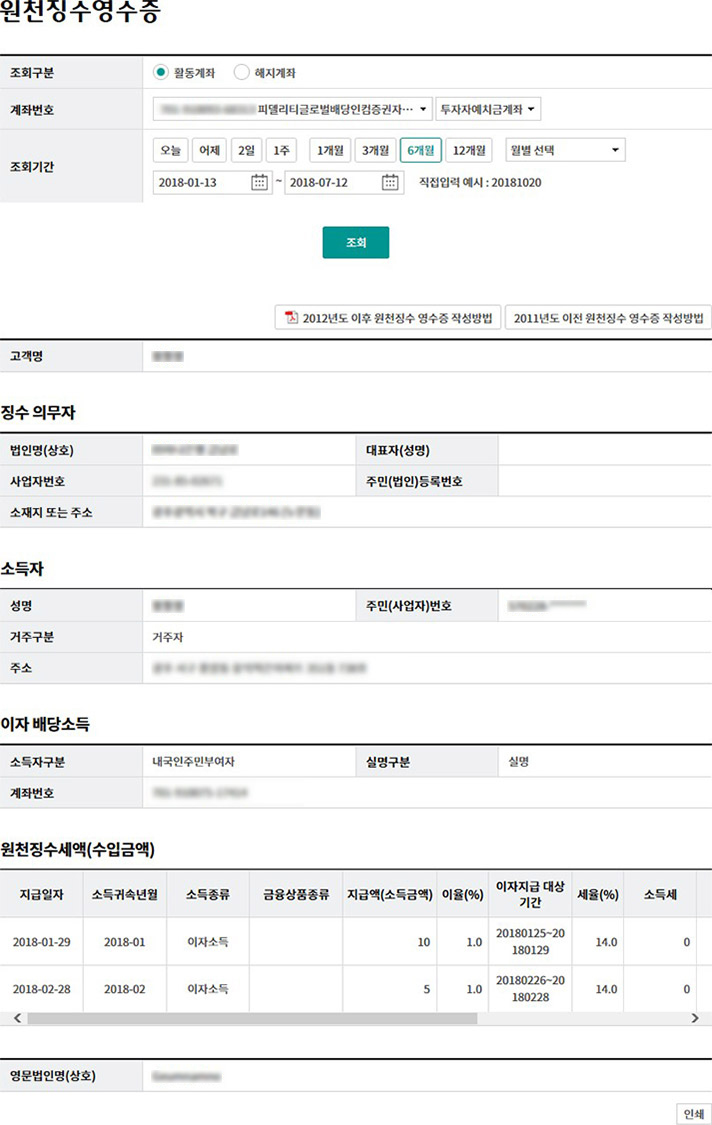Open the end date calendar picker icon
This screenshot has width=712, height=1125.
[x=390, y=182]
